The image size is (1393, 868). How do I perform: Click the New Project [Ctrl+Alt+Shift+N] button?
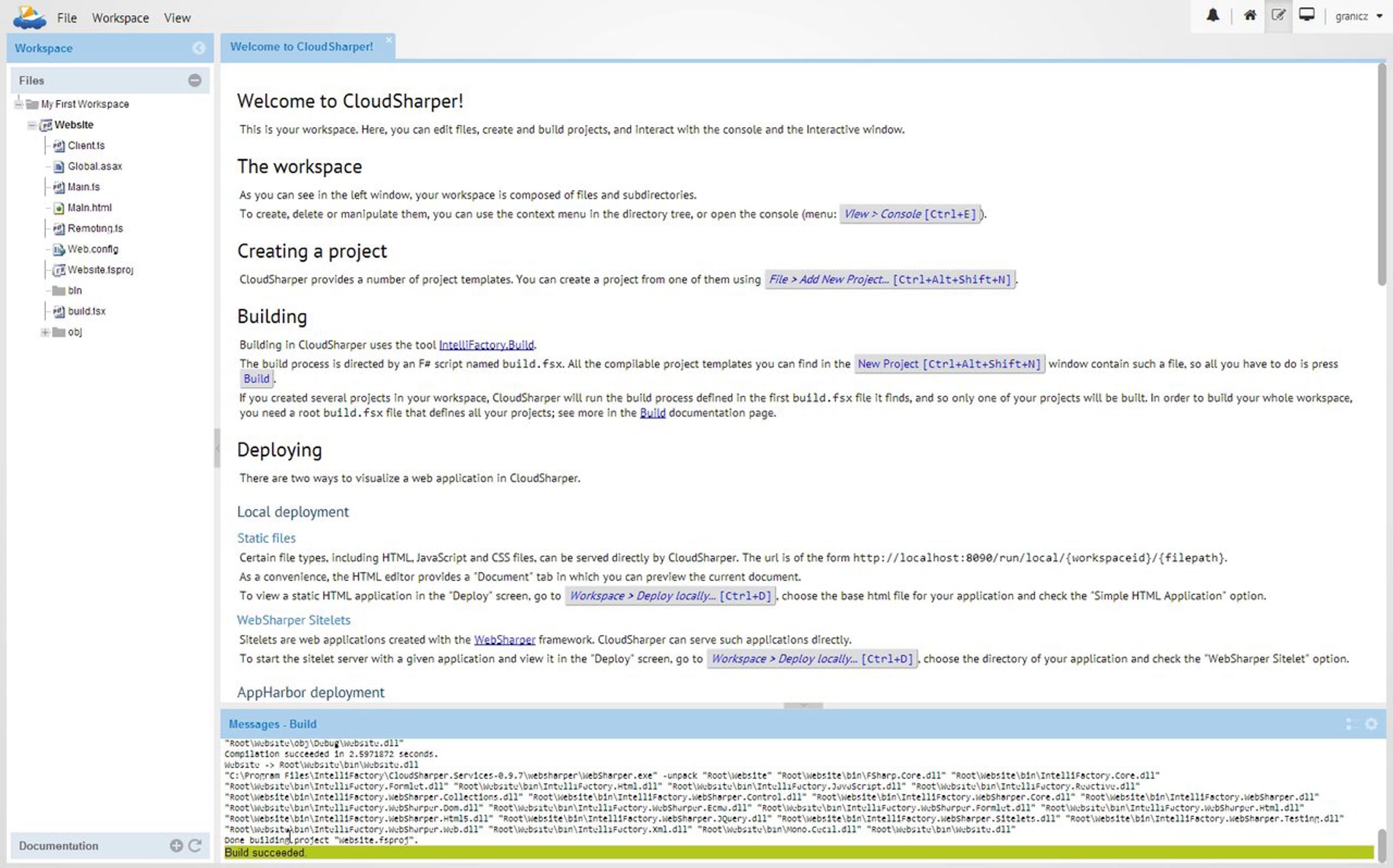(x=949, y=364)
